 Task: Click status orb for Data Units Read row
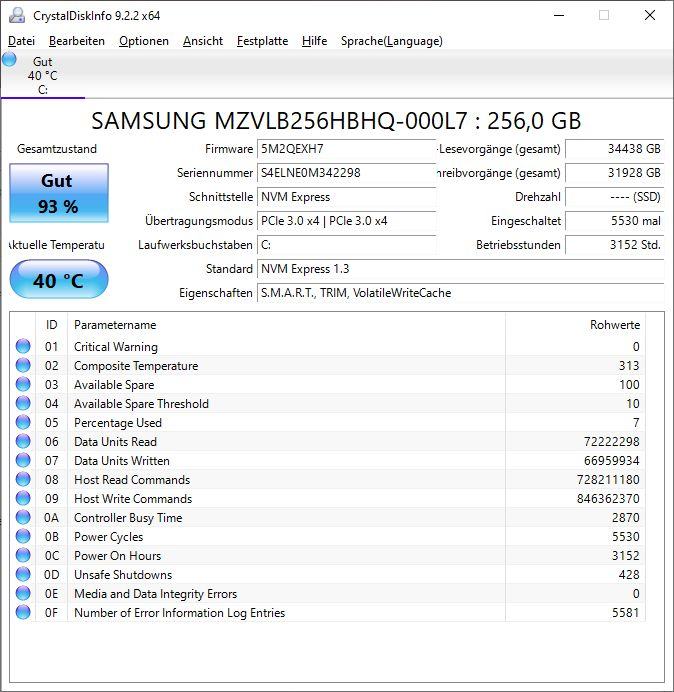tap(23, 441)
